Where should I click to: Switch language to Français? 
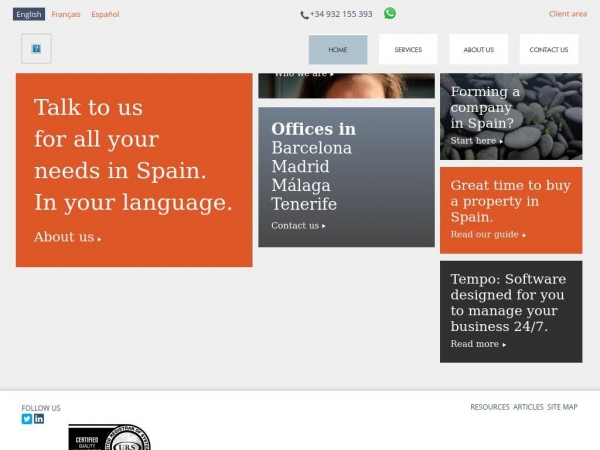pos(66,14)
